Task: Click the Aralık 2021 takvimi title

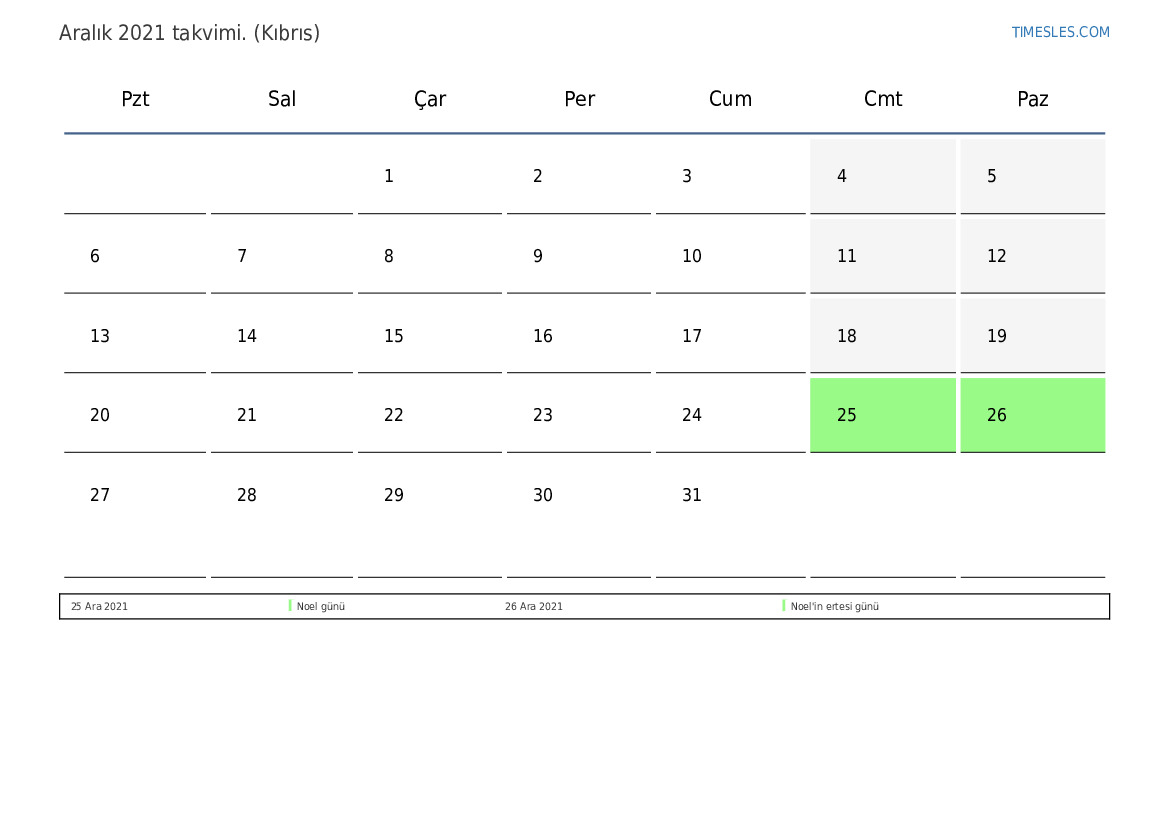Action: click(x=189, y=33)
